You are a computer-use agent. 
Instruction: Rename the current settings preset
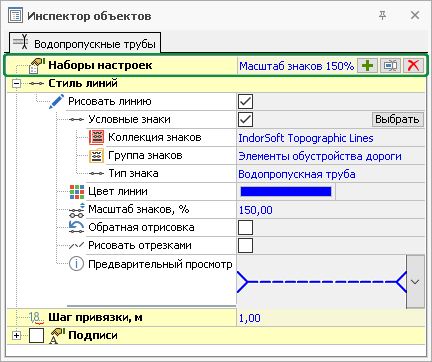[390, 65]
